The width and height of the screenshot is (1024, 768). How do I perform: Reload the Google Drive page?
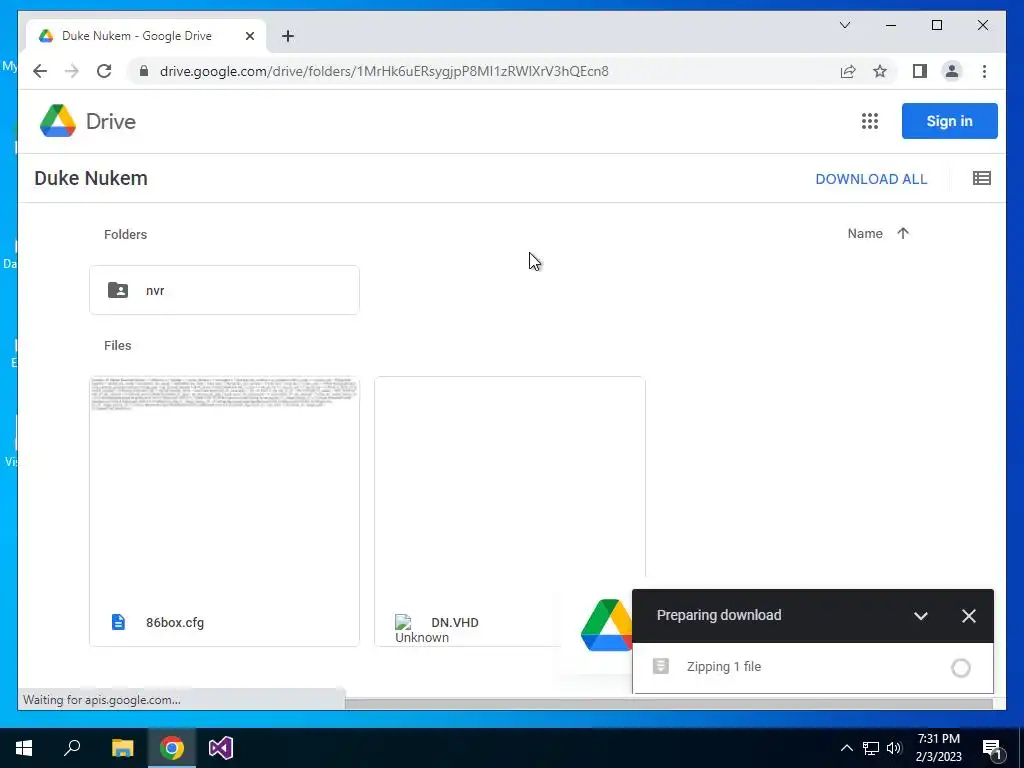(x=104, y=71)
